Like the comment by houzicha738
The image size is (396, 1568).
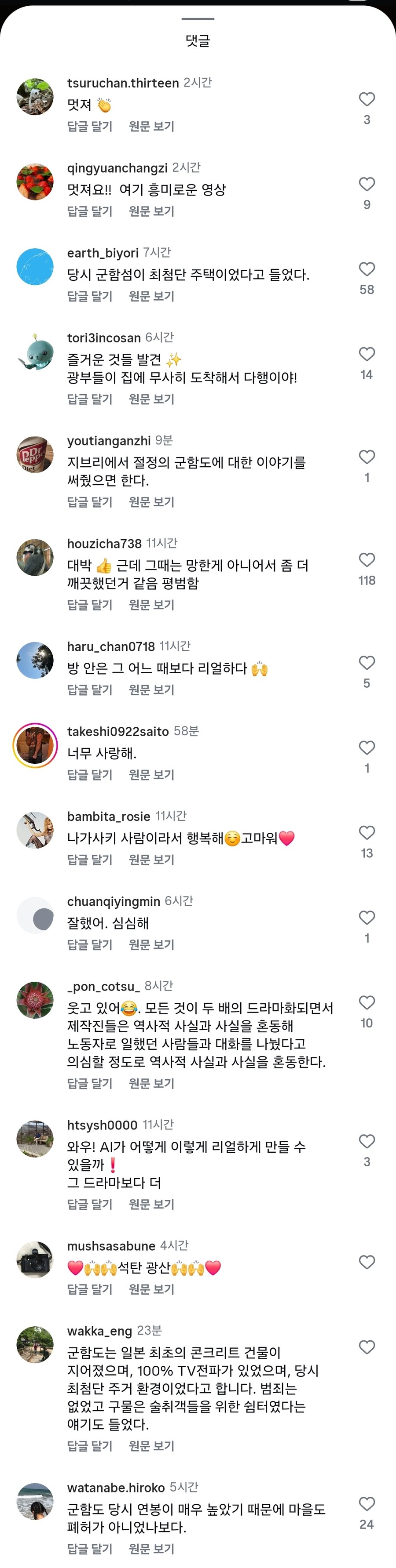tap(367, 560)
